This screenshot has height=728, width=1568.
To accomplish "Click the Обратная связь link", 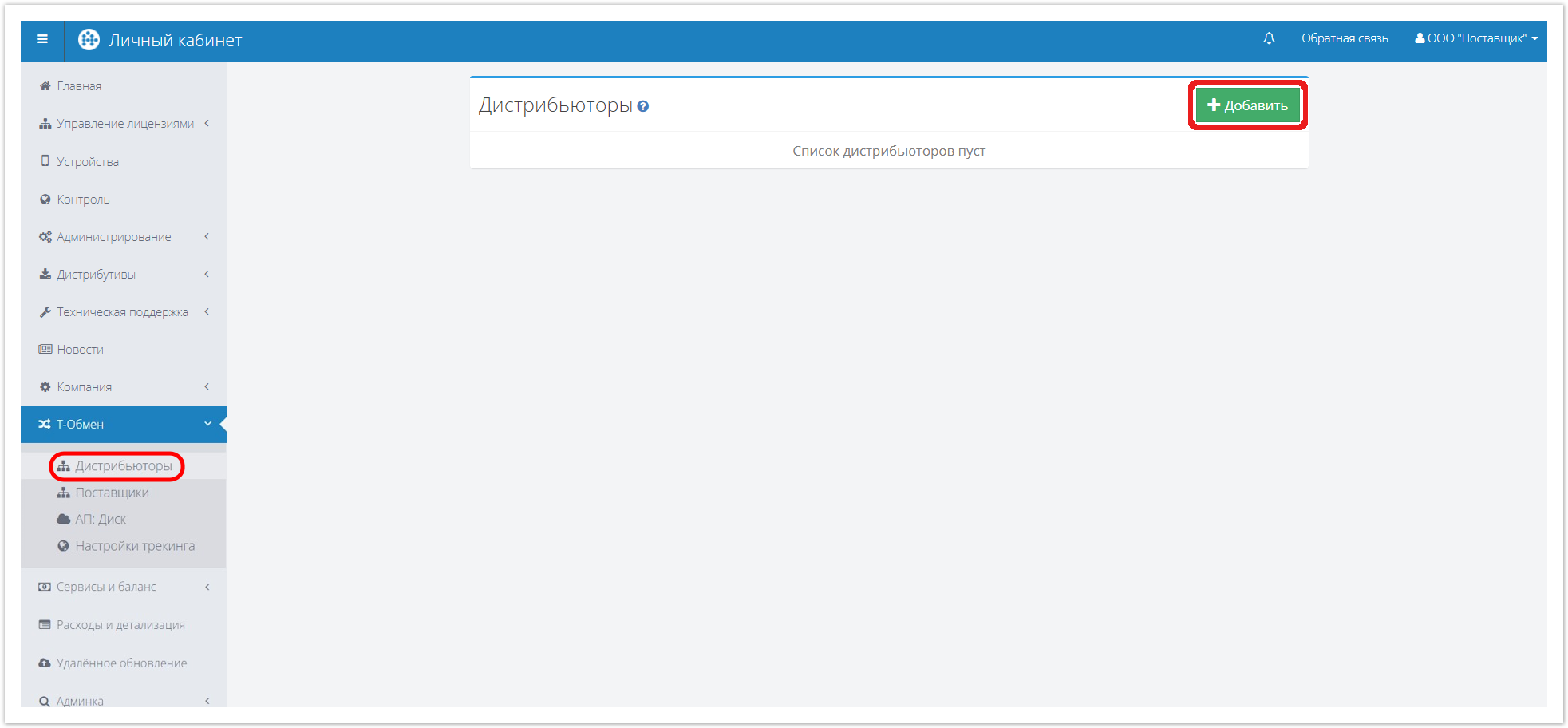I will [x=1345, y=38].
